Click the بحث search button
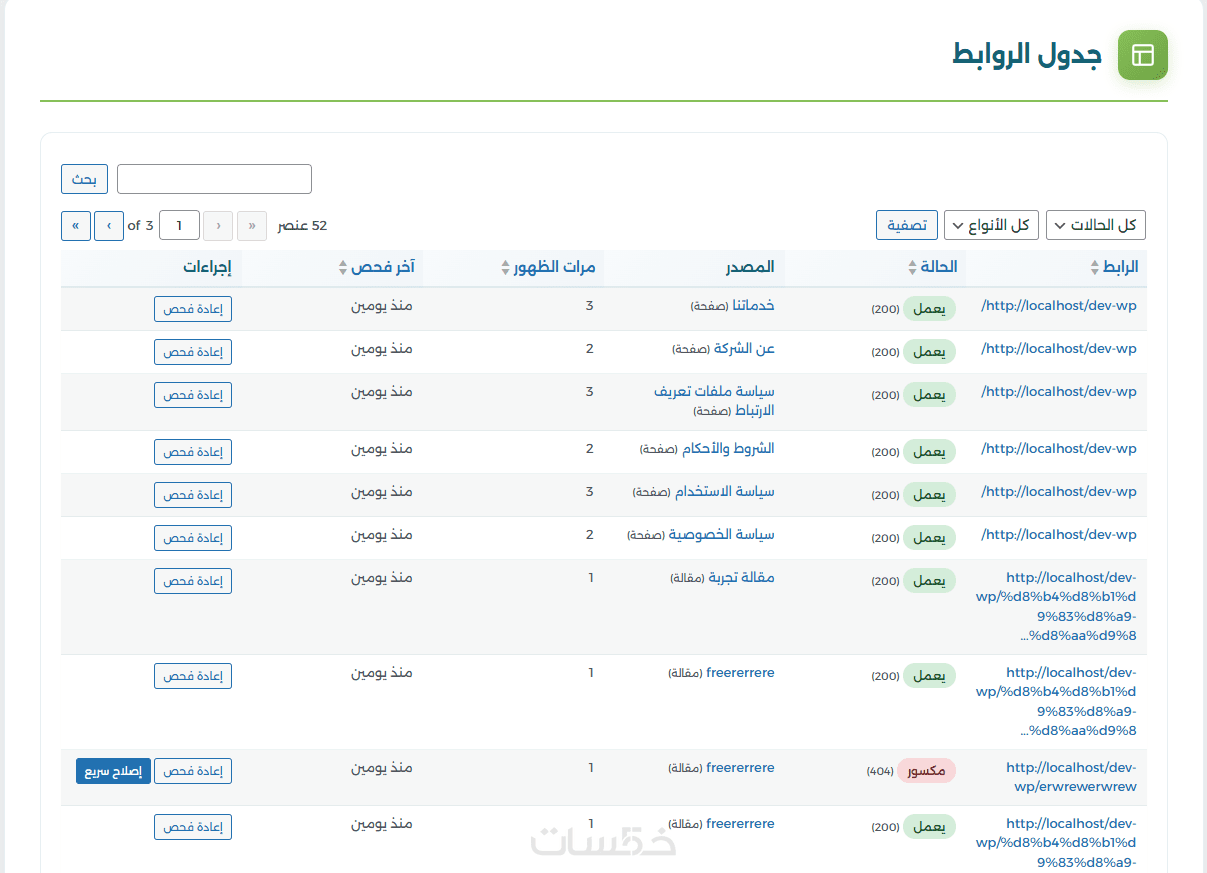1207x873 pixels. coord(84,180)
